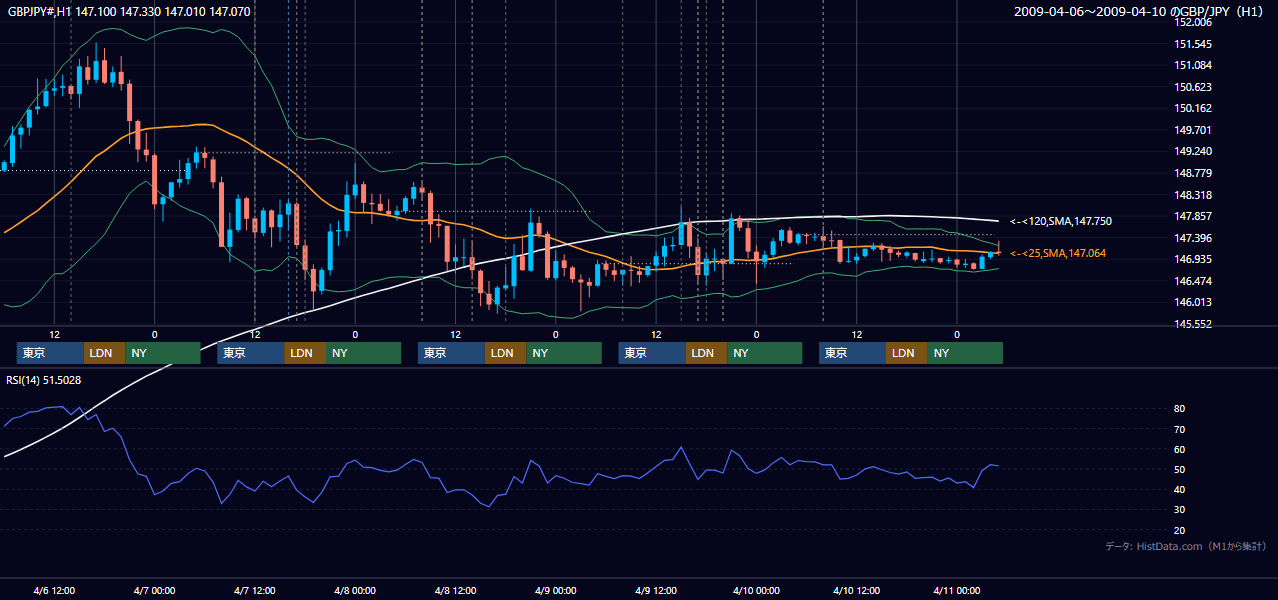Click the 4/10 12:00 time axis label
1278x600 pixels.
tap(856, 590)
